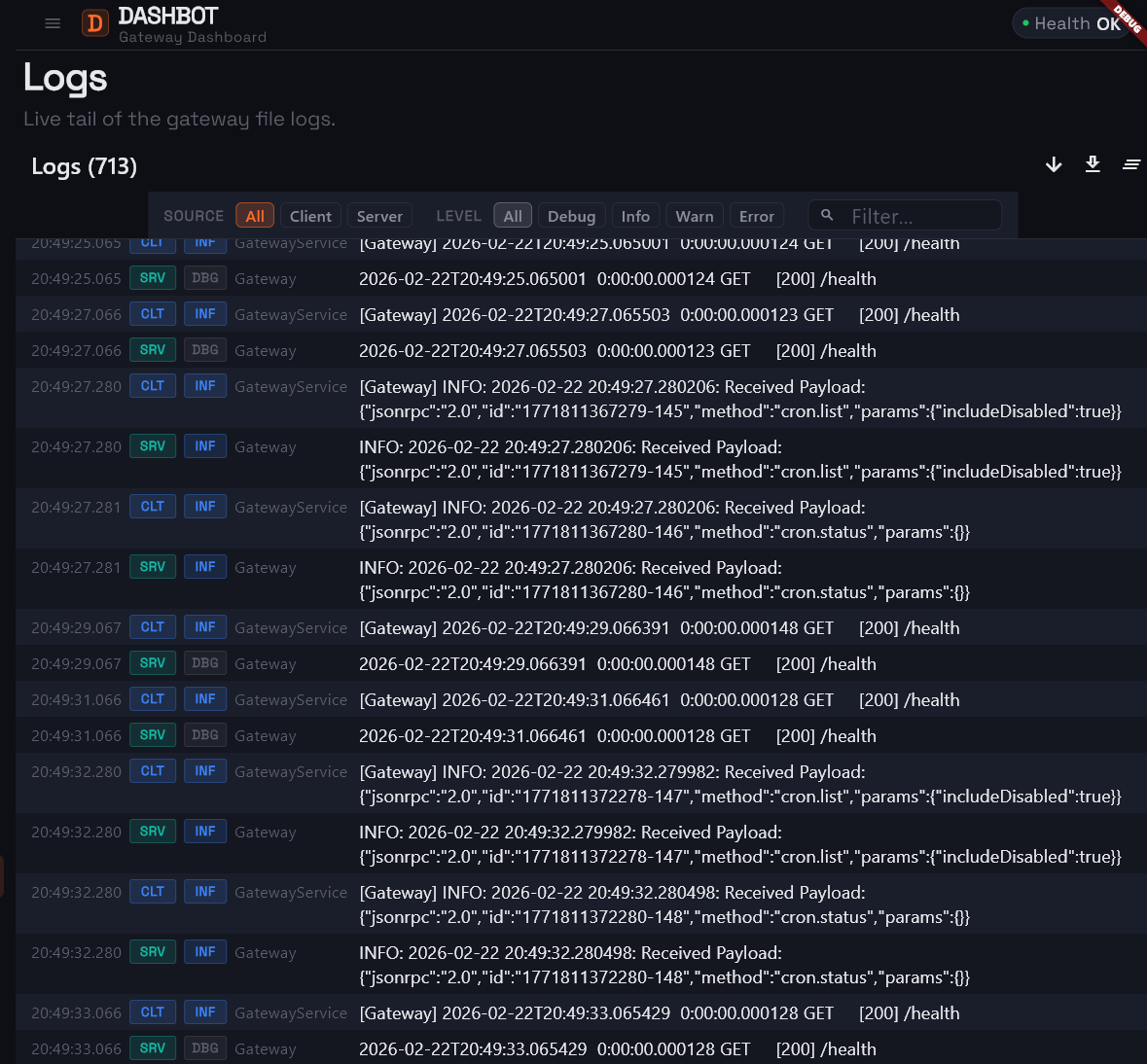Toggle the Warn level filter

(x=694, y=215)
